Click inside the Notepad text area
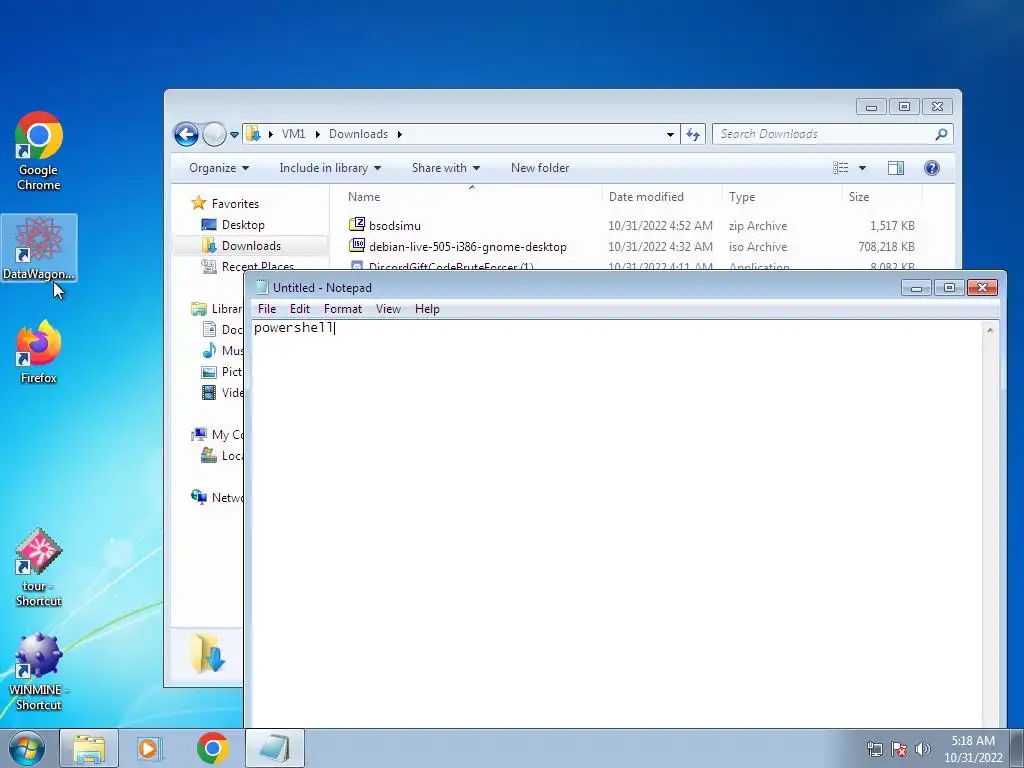This screenshot has height=768, width=1024. 617,522
